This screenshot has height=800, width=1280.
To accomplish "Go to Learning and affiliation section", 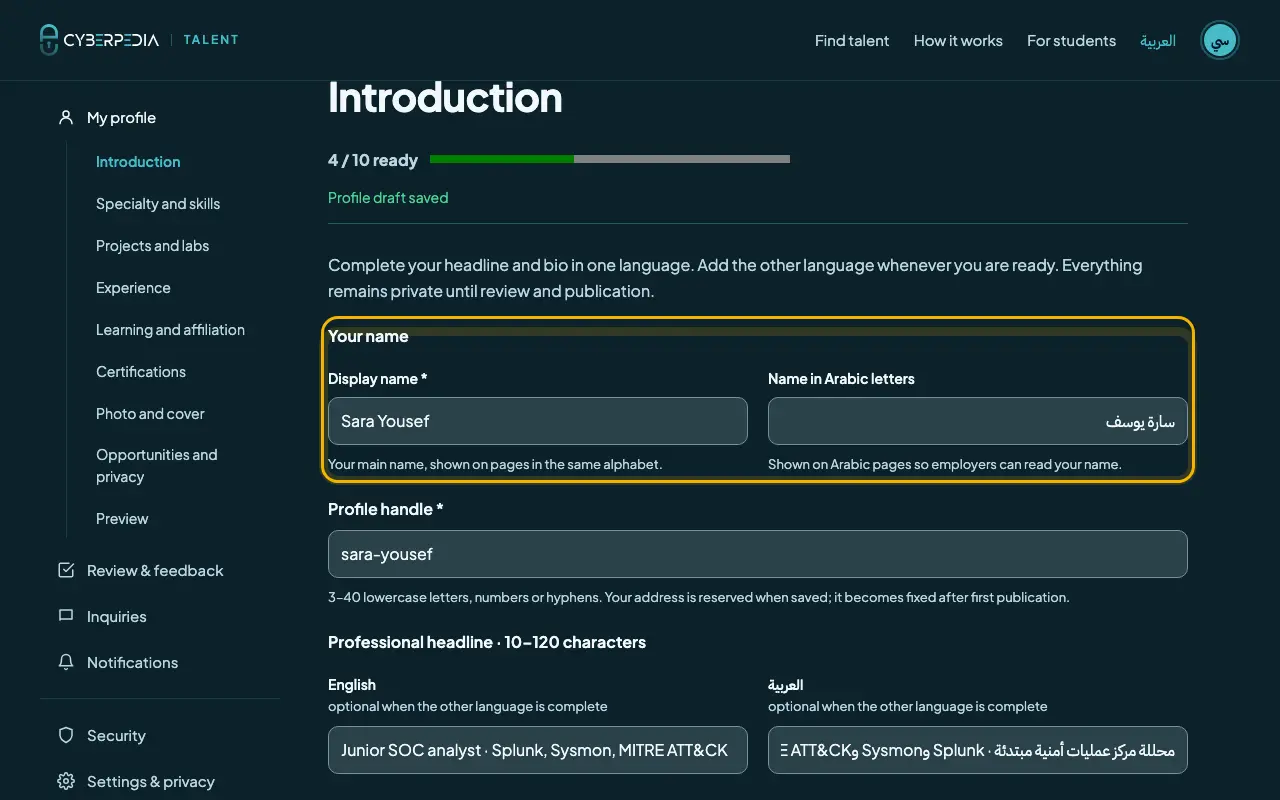I will pos(170,330).
